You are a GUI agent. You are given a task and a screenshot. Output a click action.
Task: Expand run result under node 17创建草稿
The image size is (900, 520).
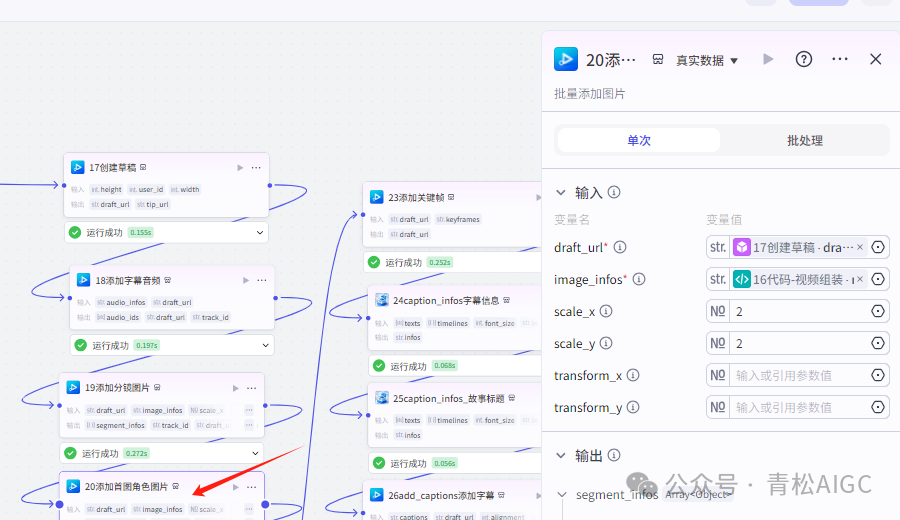tap(260, 232)
